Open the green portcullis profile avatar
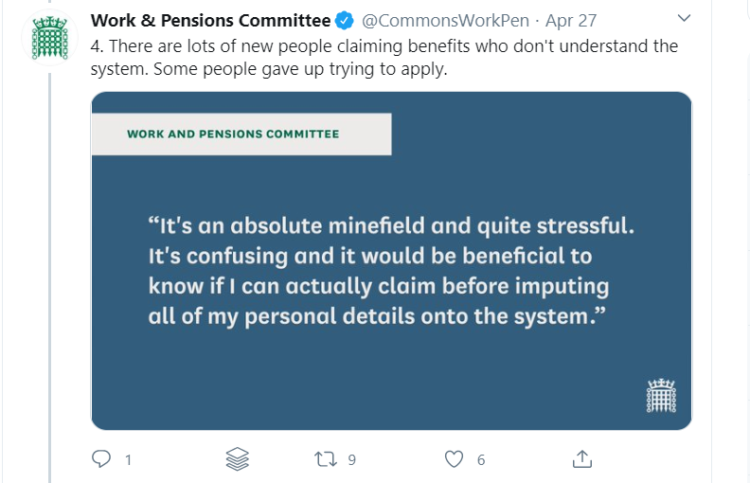 [49, 38]
